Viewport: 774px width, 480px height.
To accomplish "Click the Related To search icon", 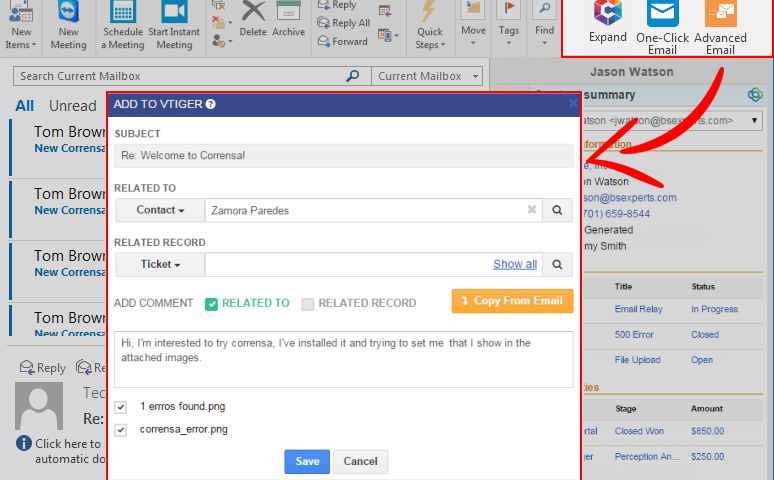I will click(x=557, y=210).
